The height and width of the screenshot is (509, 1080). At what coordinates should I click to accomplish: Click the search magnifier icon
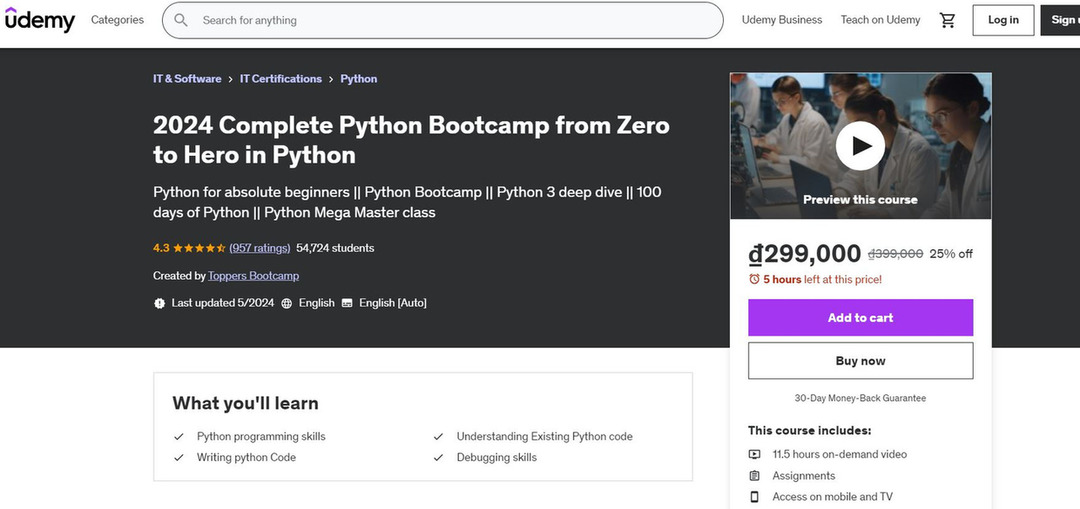(181, 20)
